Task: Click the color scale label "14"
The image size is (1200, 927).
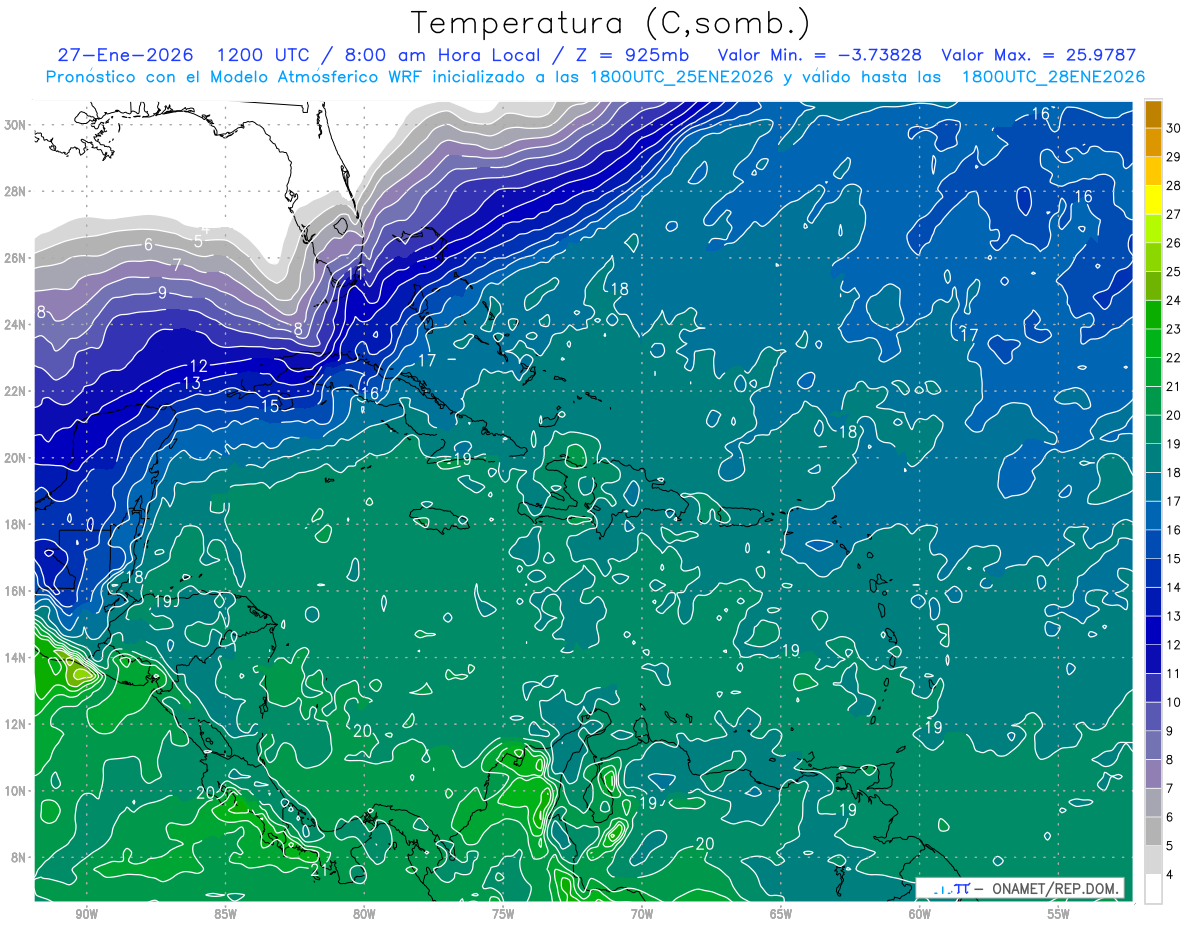Action: [x=1174, y=587]
